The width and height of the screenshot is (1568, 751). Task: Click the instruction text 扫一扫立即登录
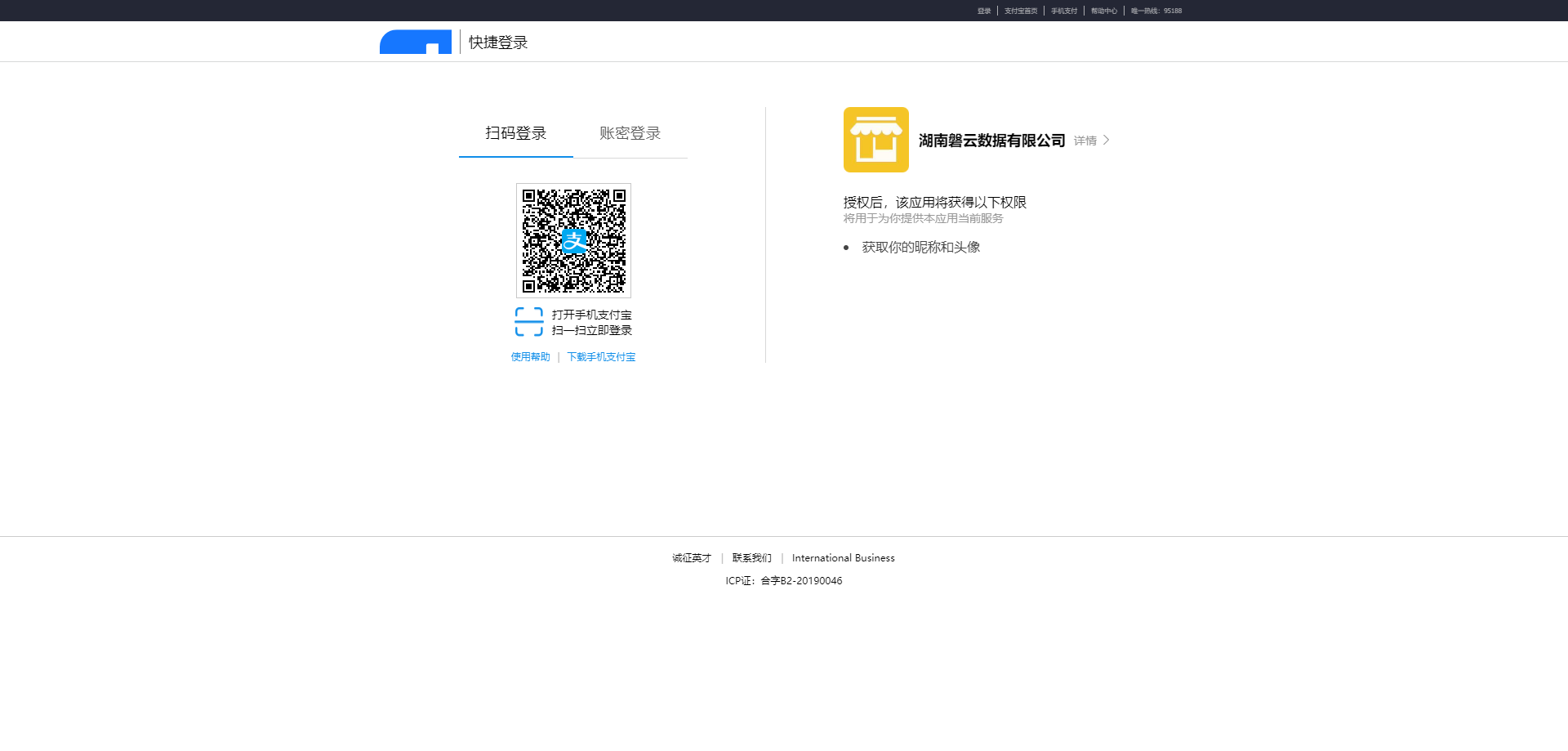point(592,330)
